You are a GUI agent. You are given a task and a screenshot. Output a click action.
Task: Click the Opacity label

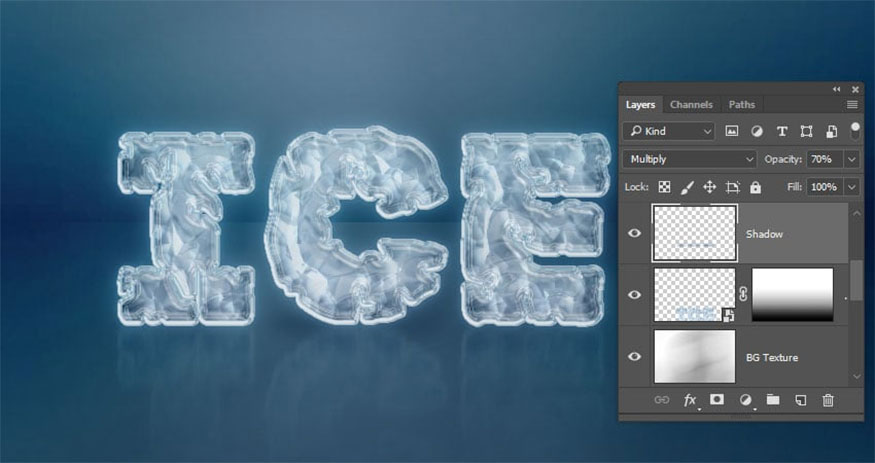[x=783, y=159]
